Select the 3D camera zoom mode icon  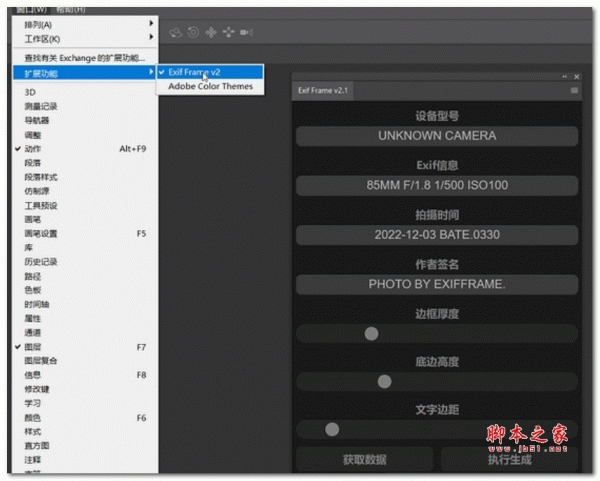[x=246, y=33]
